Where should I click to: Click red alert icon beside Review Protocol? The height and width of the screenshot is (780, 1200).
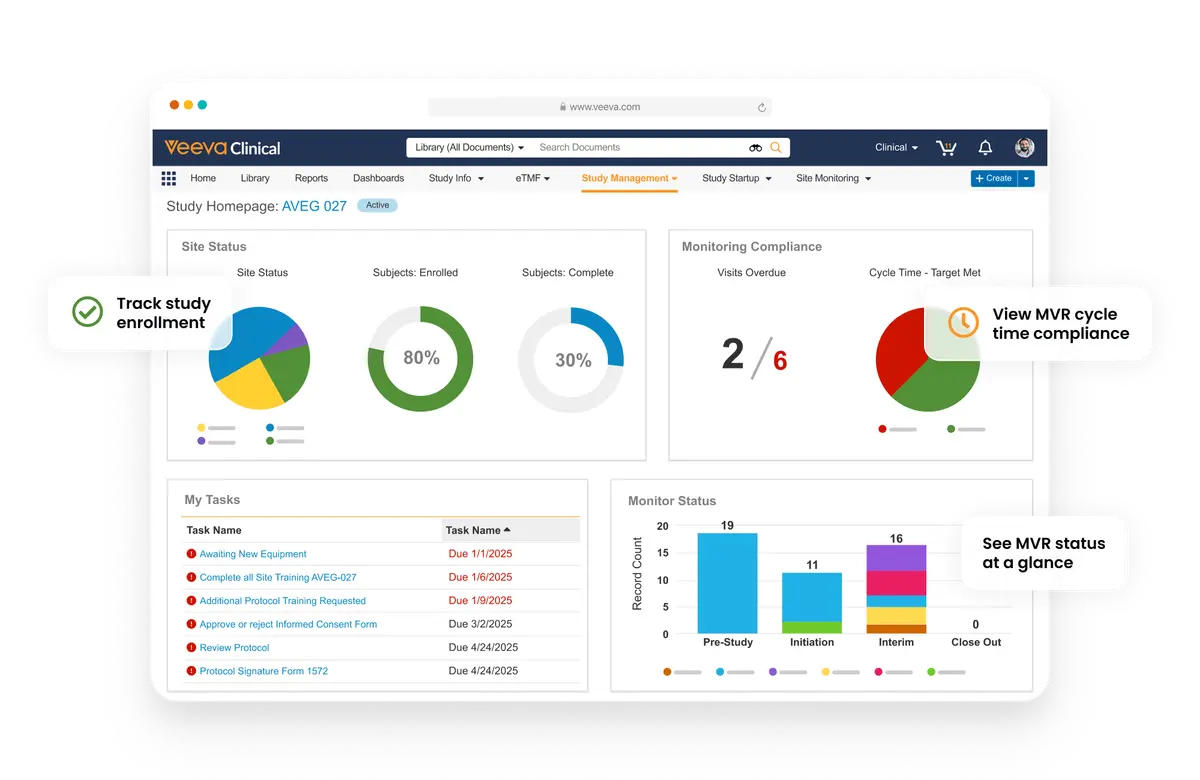pyautogui.click(x=191, y=647)
